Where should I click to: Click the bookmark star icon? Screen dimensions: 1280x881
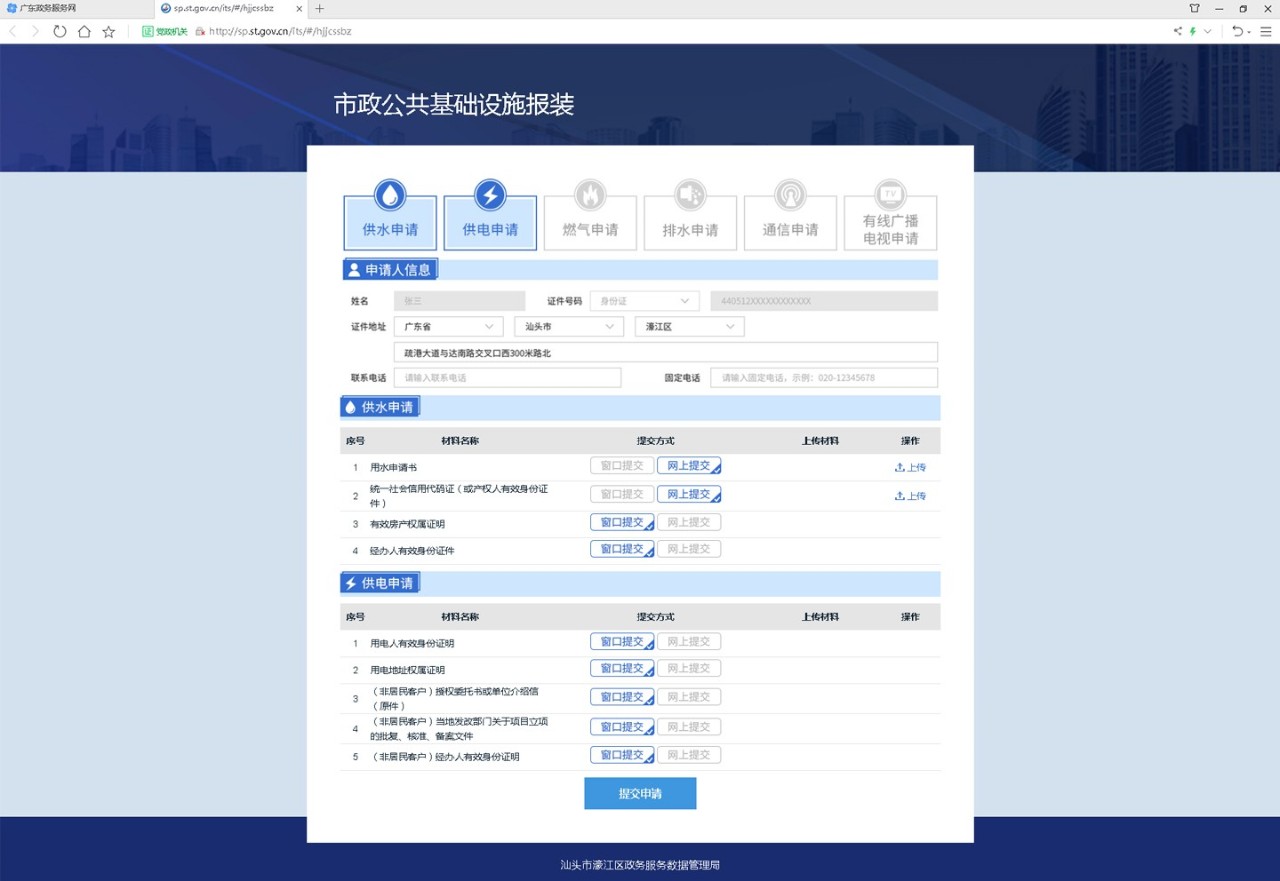pyautogui.click(x=109, y=31)
